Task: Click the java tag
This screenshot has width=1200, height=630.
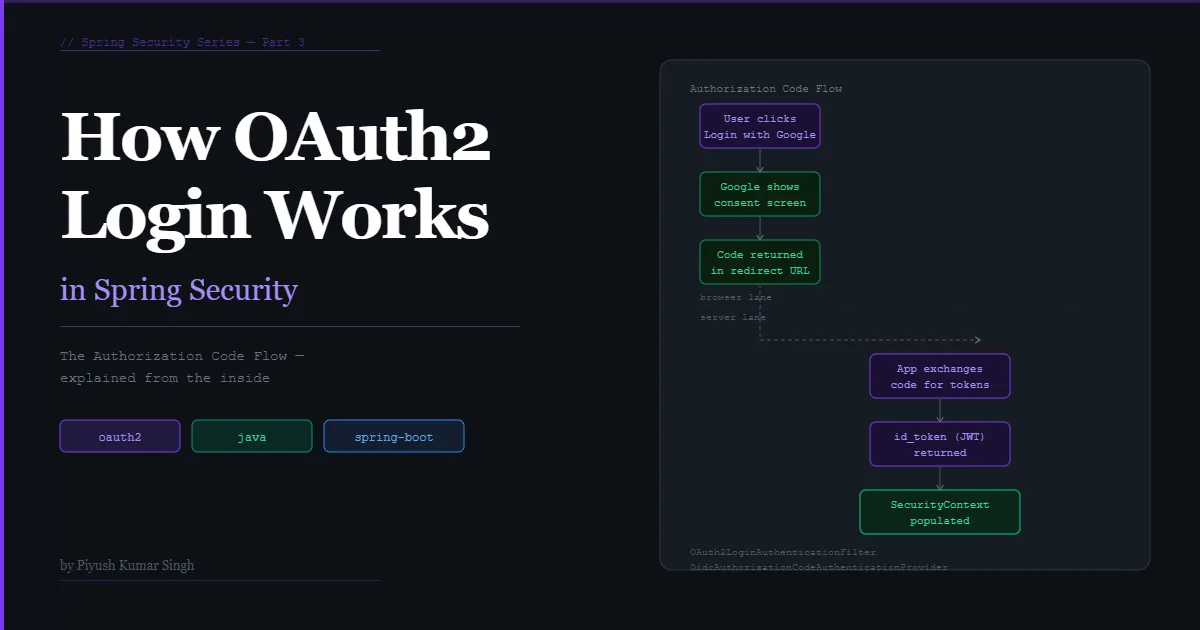Action: pyautogui.click(x=252, y=436)
